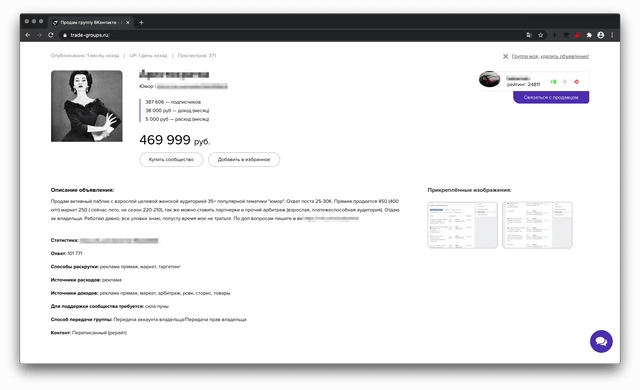Click the green +8 positive rating icon
This screenshot has height=390, width=640.
point(553,82)
